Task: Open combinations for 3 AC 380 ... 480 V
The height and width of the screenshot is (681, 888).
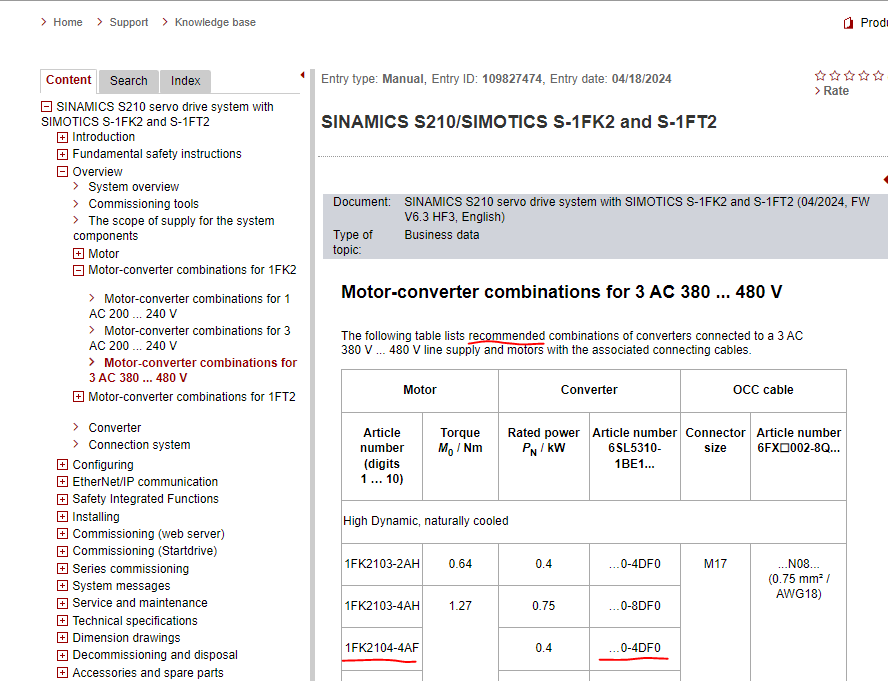Action: click(193, 370)
